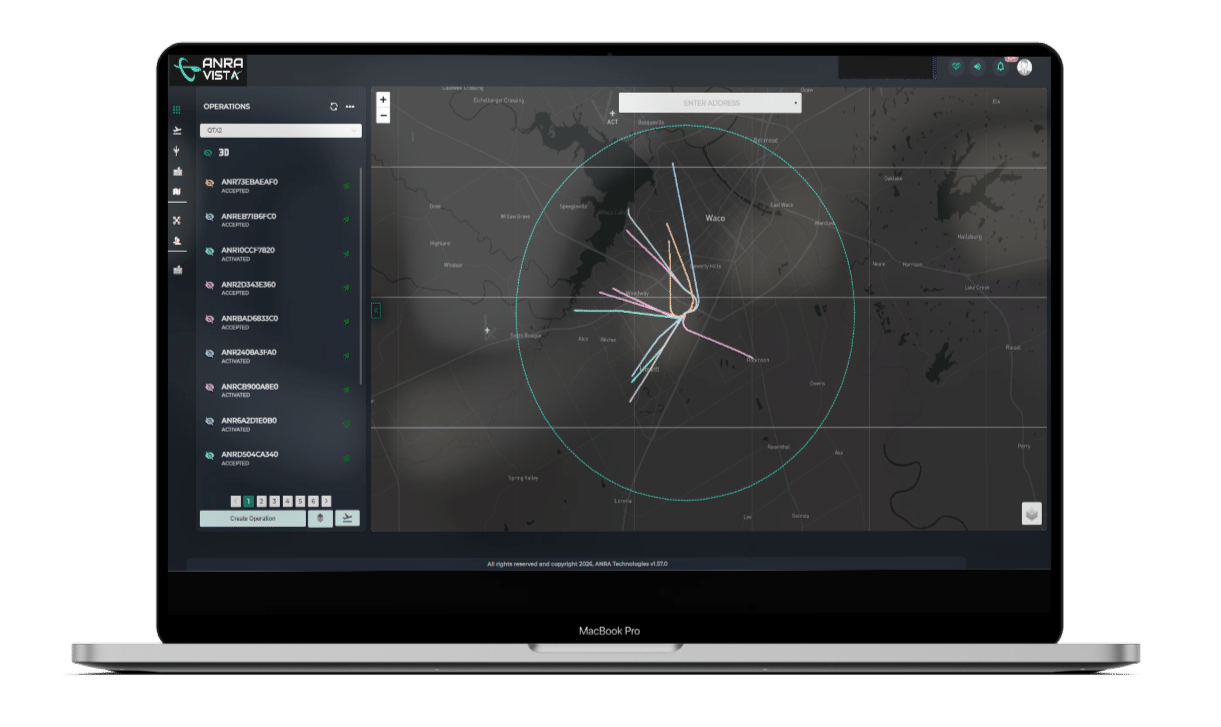The width and height of the screenshot is (1221, 727).
Task: Click the Waco label on map
Action: click(715, 218)
